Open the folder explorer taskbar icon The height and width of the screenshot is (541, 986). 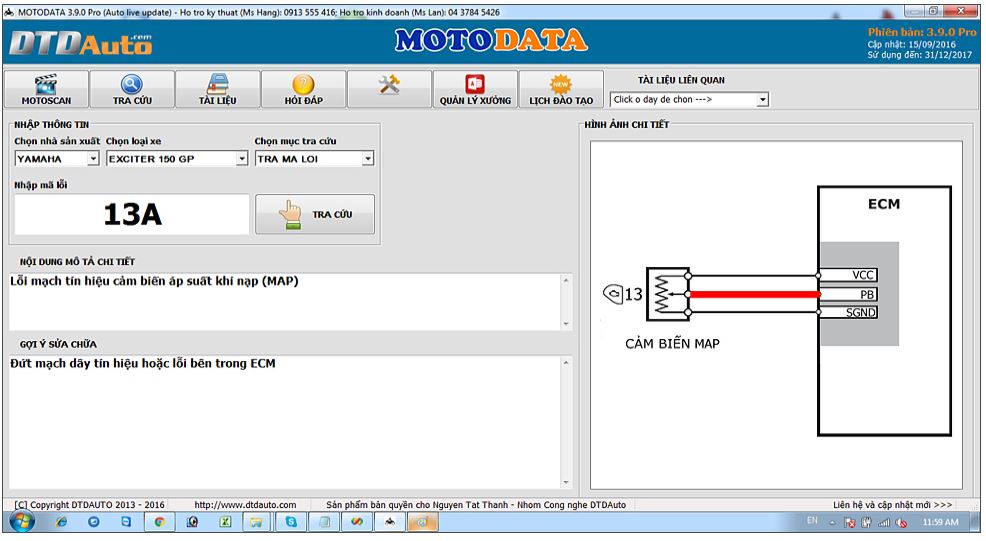pyautogui.click(x=257, y=521)
